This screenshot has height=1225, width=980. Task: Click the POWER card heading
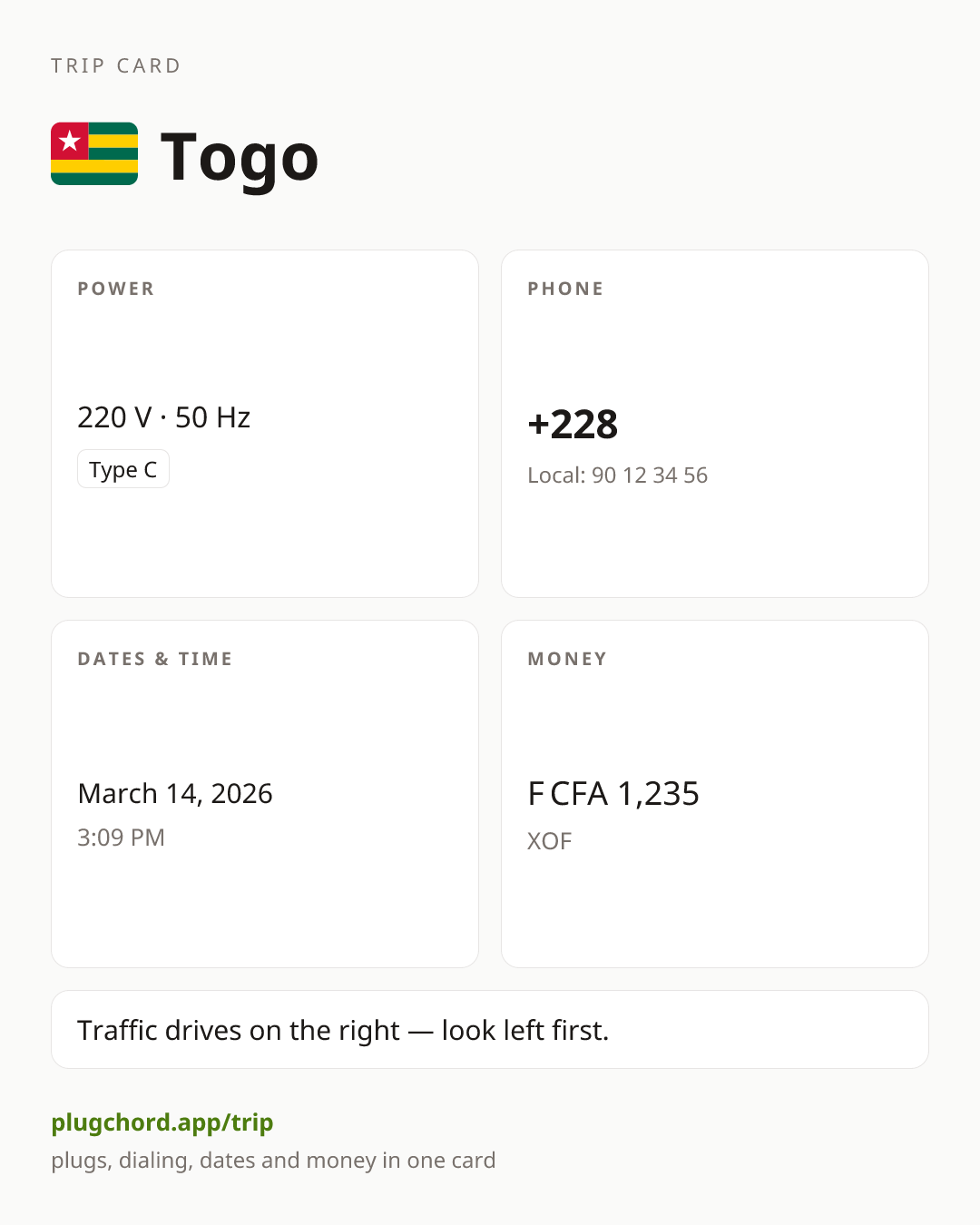click(x=116, y=289)
